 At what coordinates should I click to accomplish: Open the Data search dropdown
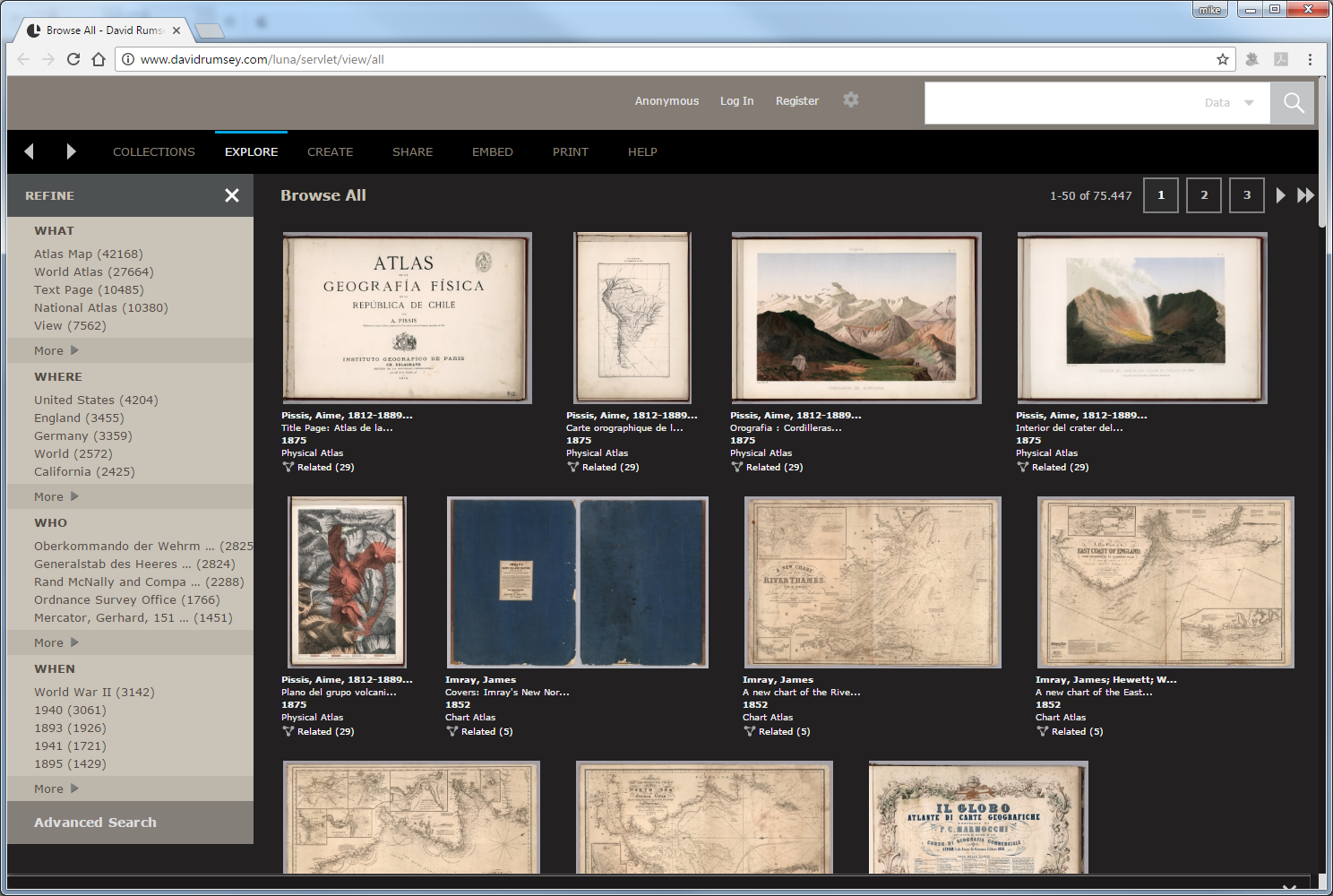tap(1229, 103)
